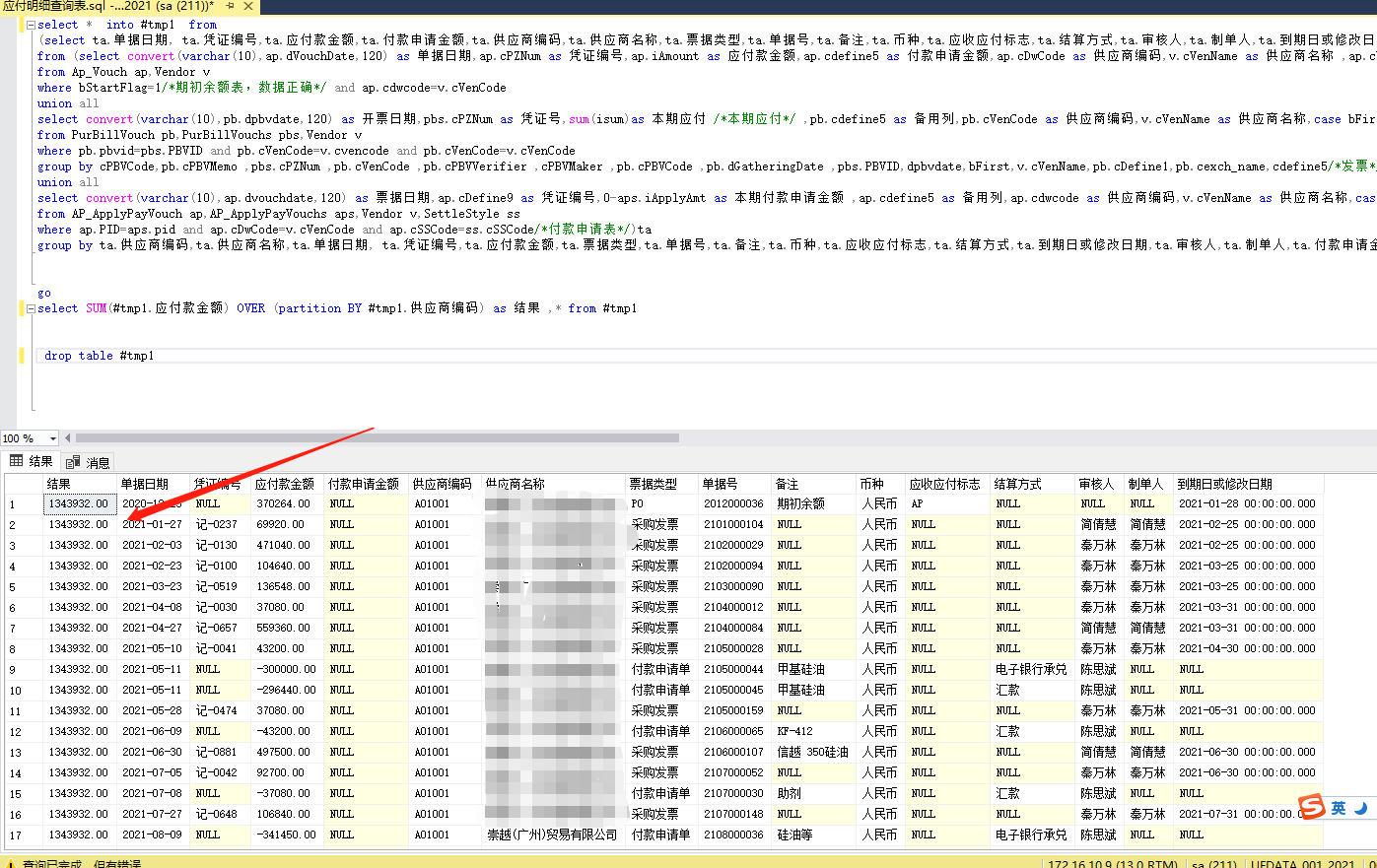
Task: Click voucher number cell 记-0237
Action: click(221, 524)
